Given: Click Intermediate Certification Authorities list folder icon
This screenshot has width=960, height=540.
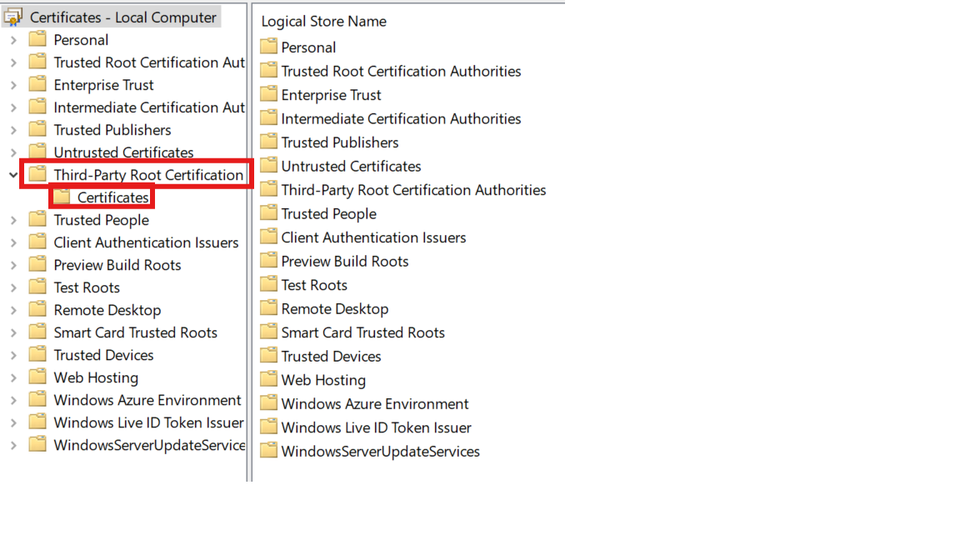Looking at the screenshot, I should (268, 118).
